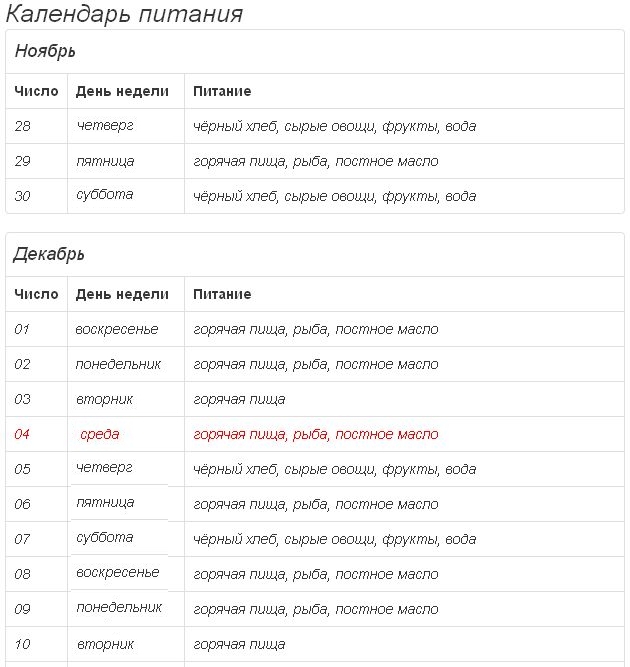Select the date cell 07 in December

tap(23, 539)
